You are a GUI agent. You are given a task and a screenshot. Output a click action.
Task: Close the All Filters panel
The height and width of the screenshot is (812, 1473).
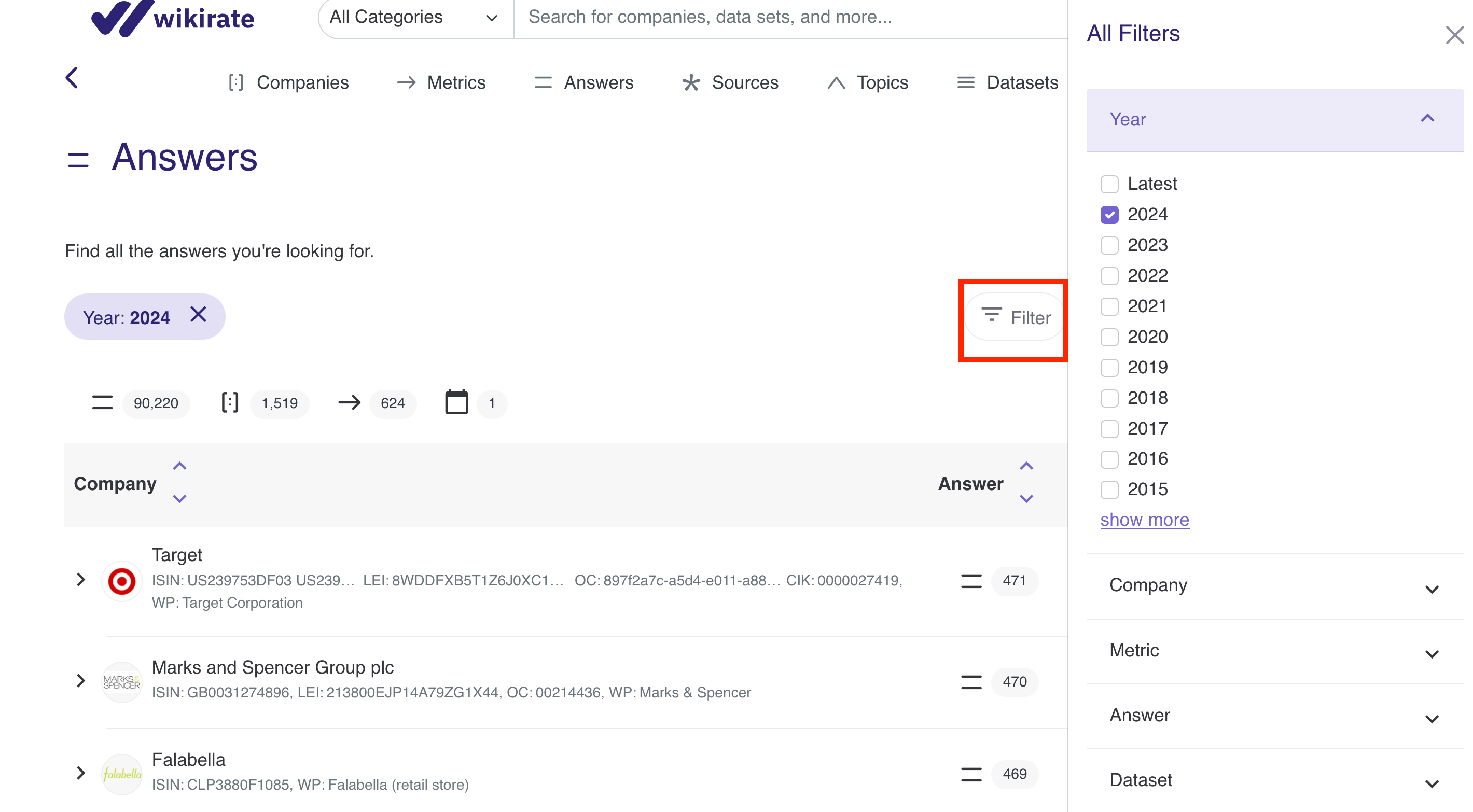1454,35
